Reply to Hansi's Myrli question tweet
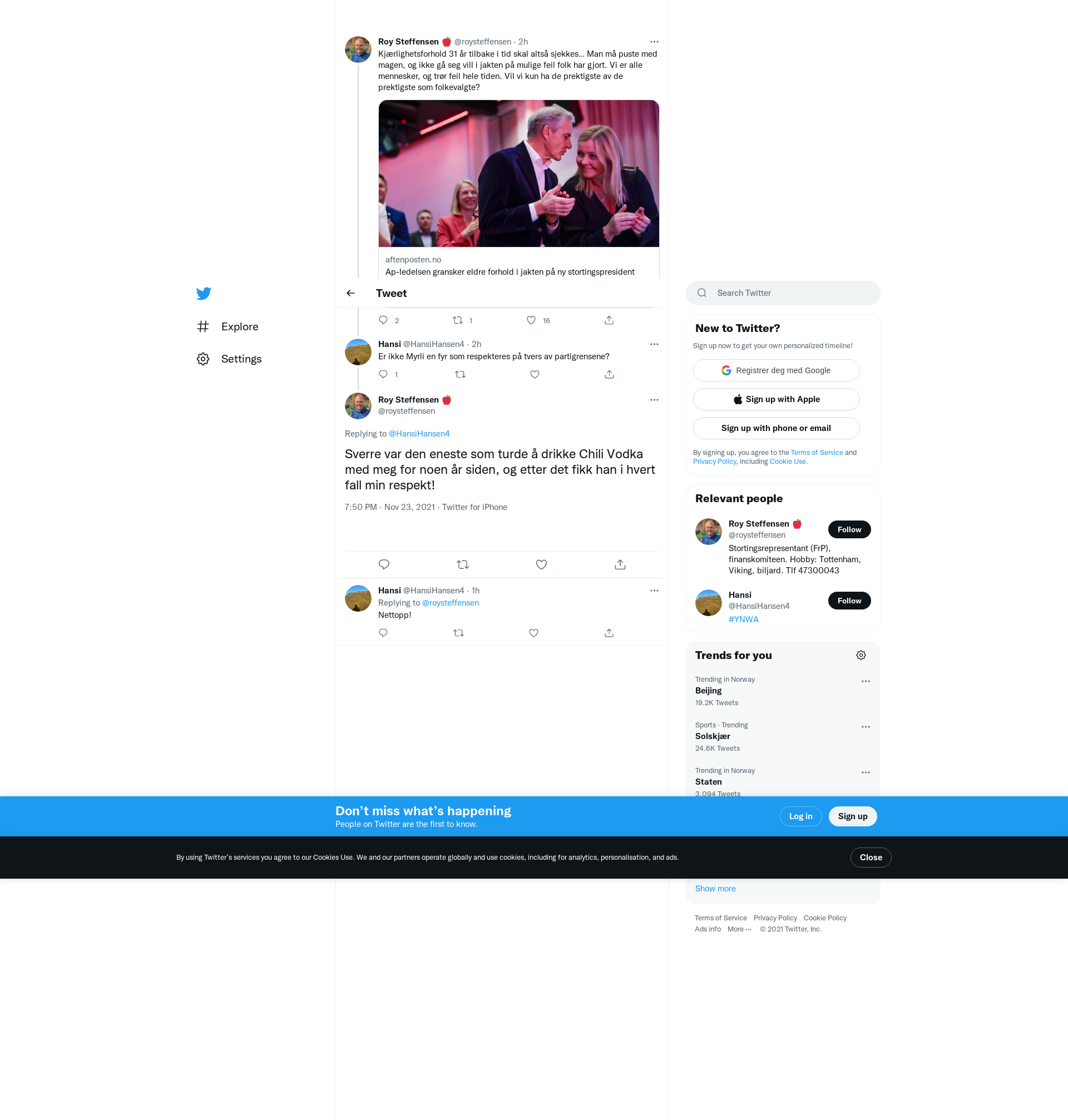Viewport: 1068px width, 1120px height. tap(383, 374)
